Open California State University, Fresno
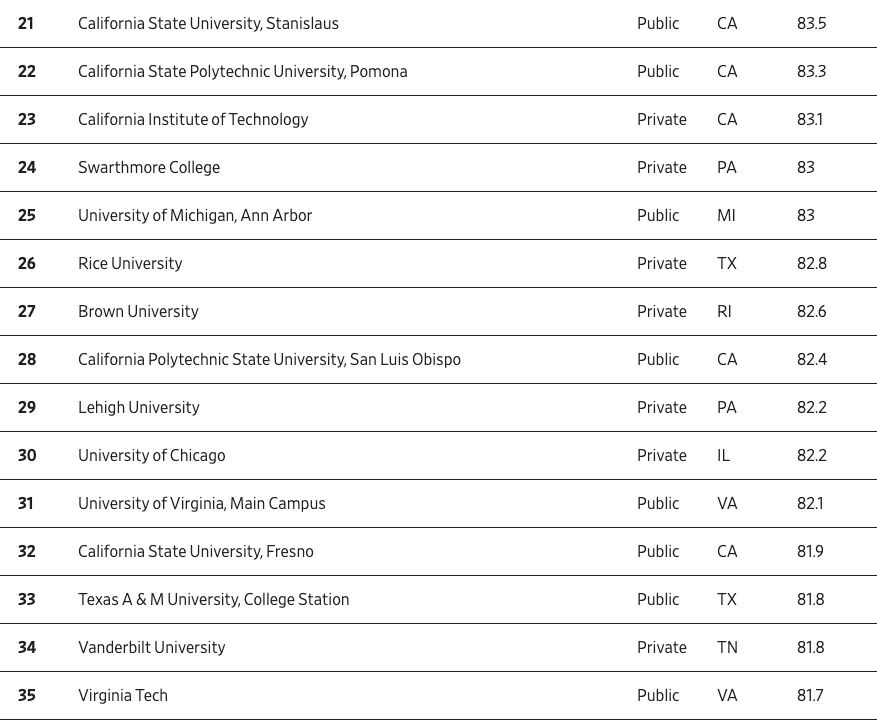Screen dimensions: 877x722 click(196, 552)
